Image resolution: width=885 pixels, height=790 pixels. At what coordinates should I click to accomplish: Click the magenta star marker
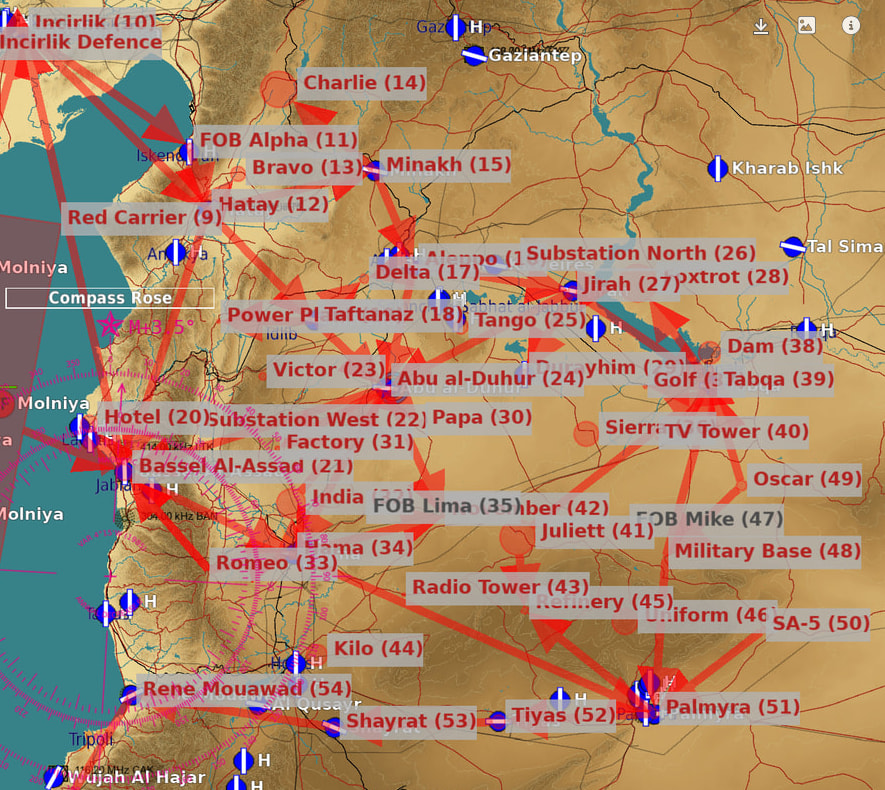click(109, 326)
